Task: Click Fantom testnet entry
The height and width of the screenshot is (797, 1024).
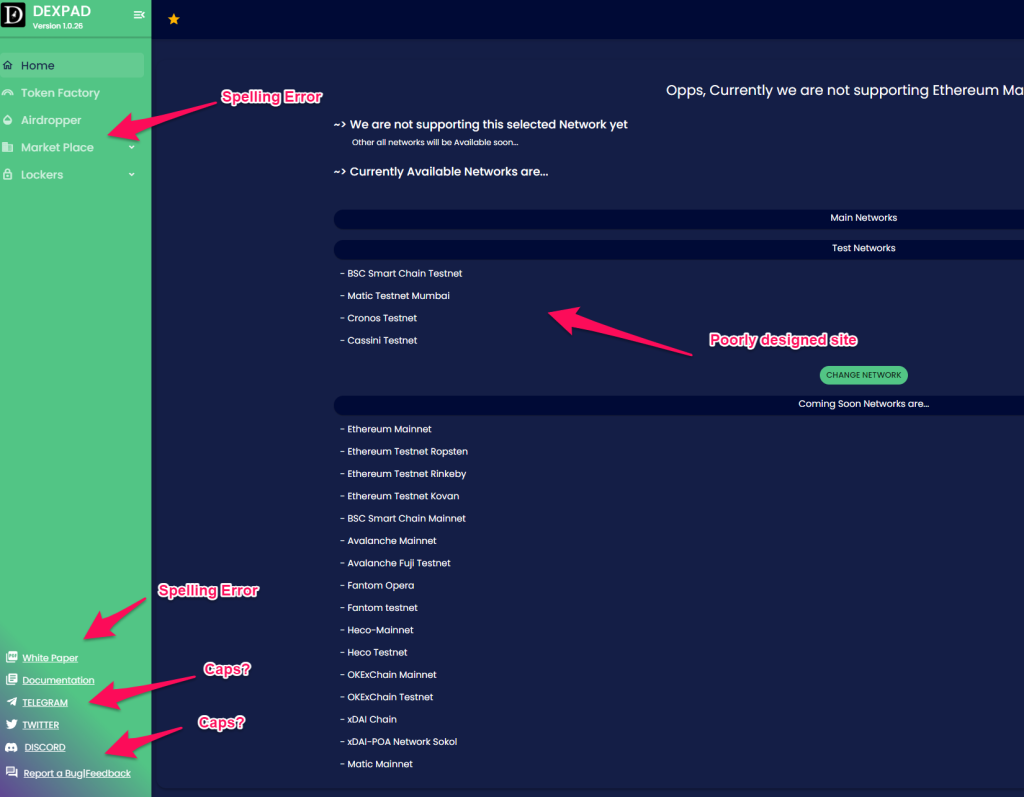Action: tap(379, 608)
